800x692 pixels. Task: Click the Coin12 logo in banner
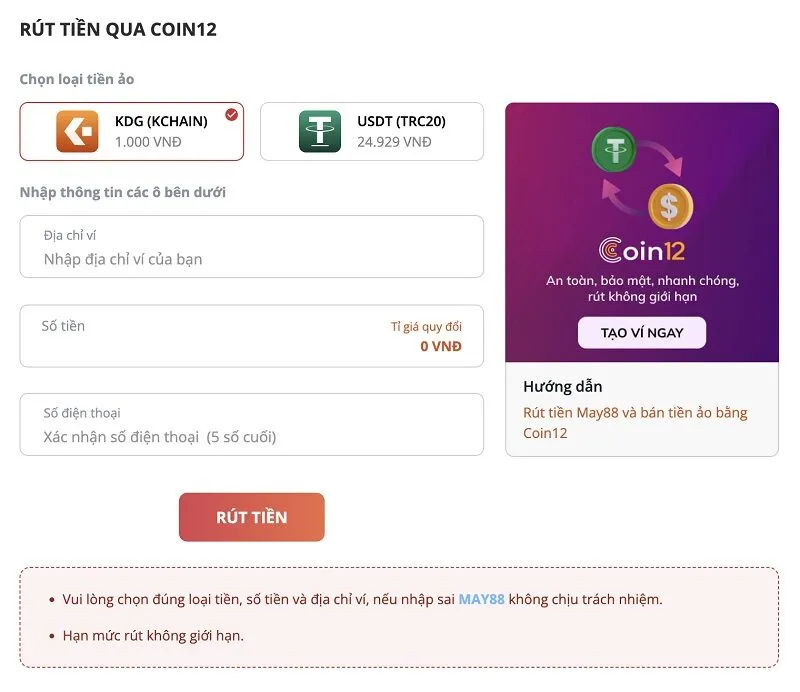pyautogui.click(x=641, y=249)
